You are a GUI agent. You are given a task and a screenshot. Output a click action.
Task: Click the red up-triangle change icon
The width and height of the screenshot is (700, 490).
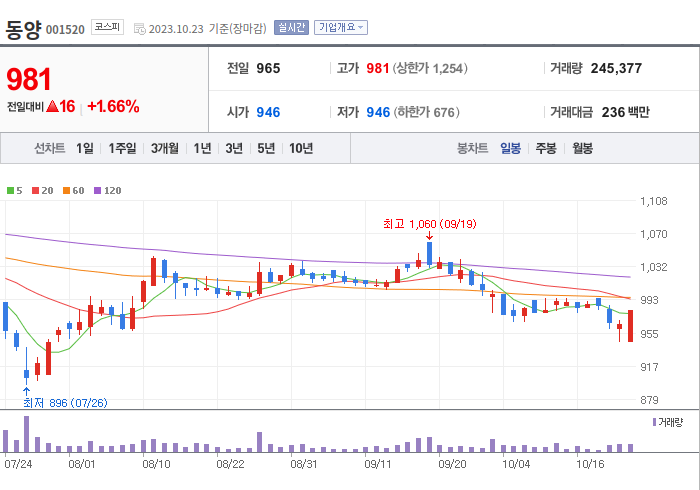52,106
